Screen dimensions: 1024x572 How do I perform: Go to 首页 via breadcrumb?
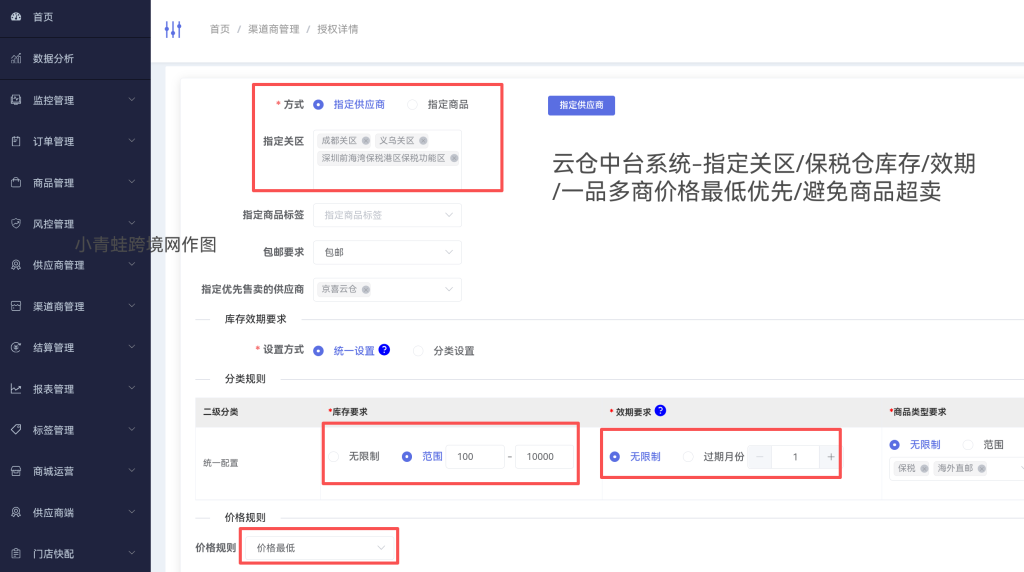coord(219,29)
